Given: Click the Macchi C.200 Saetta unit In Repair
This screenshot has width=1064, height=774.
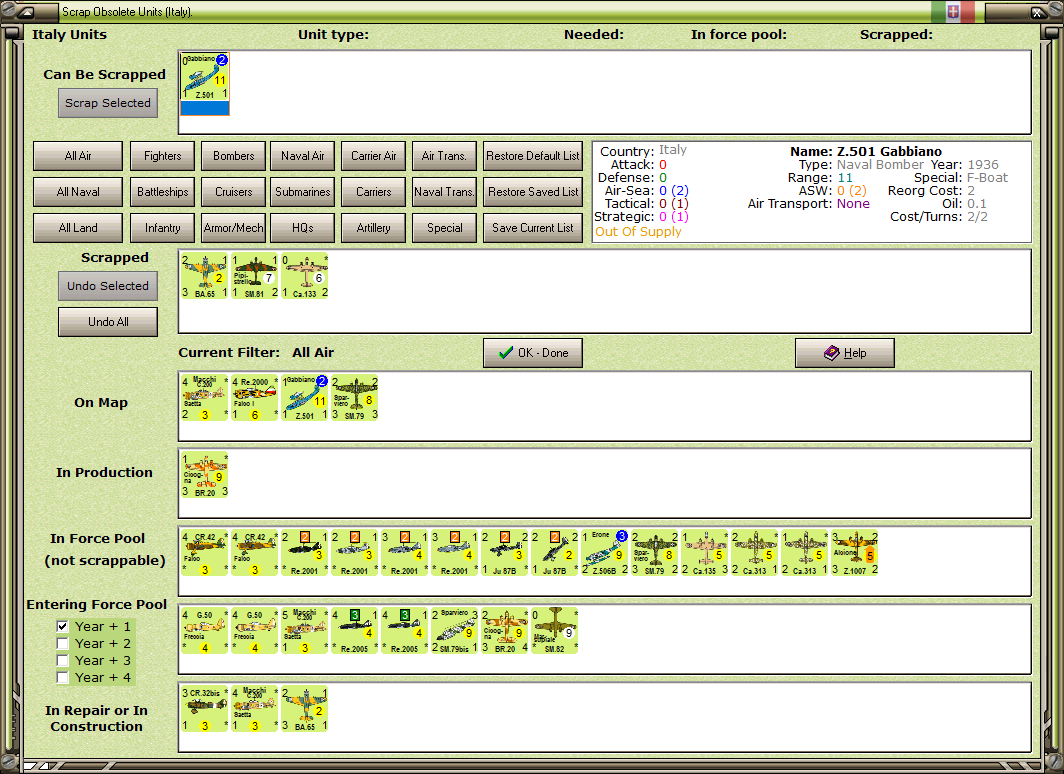Looking at the screenshot, I should [254, 708].
